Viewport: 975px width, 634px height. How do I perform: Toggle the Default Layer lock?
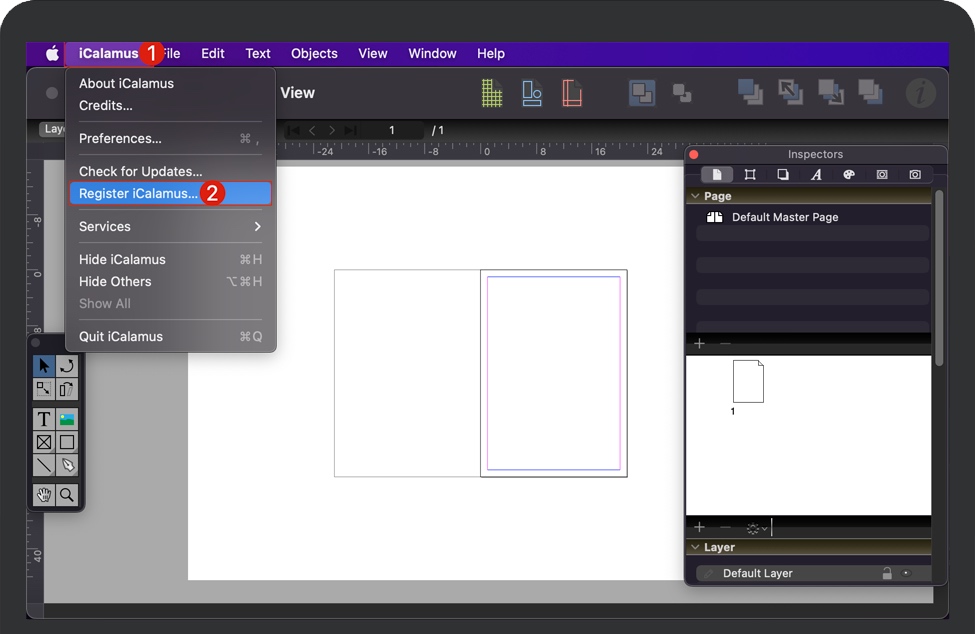887,573
